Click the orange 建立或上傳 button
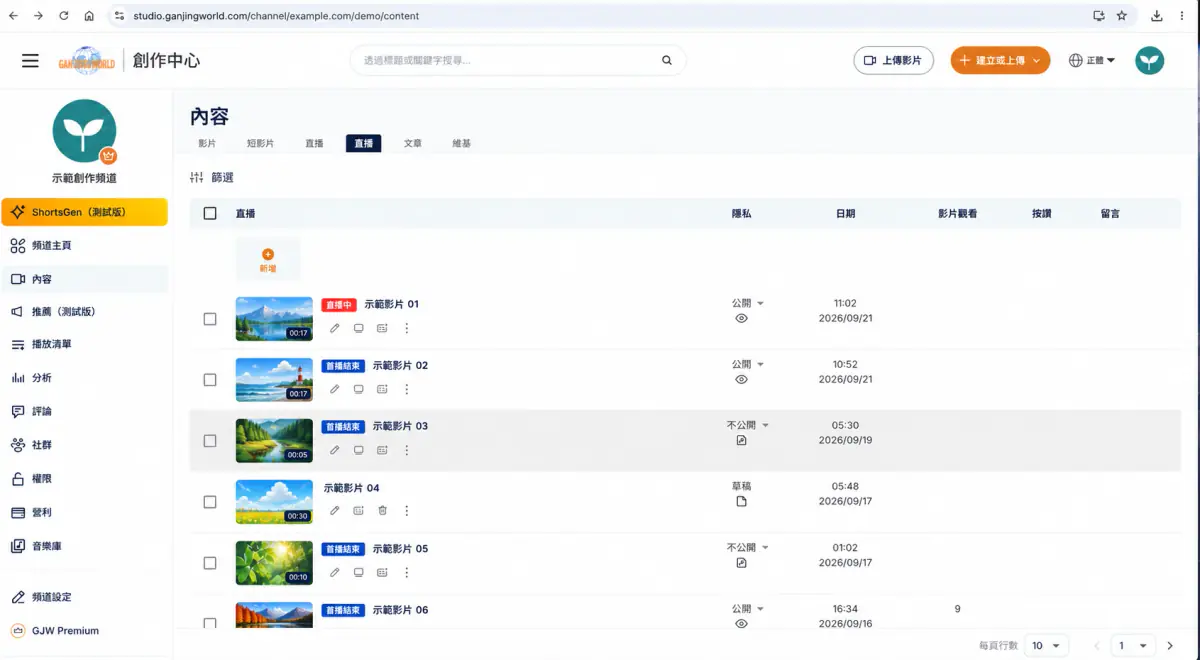Viewport: 1200px width, 660px height. [x=1000, y=60]
